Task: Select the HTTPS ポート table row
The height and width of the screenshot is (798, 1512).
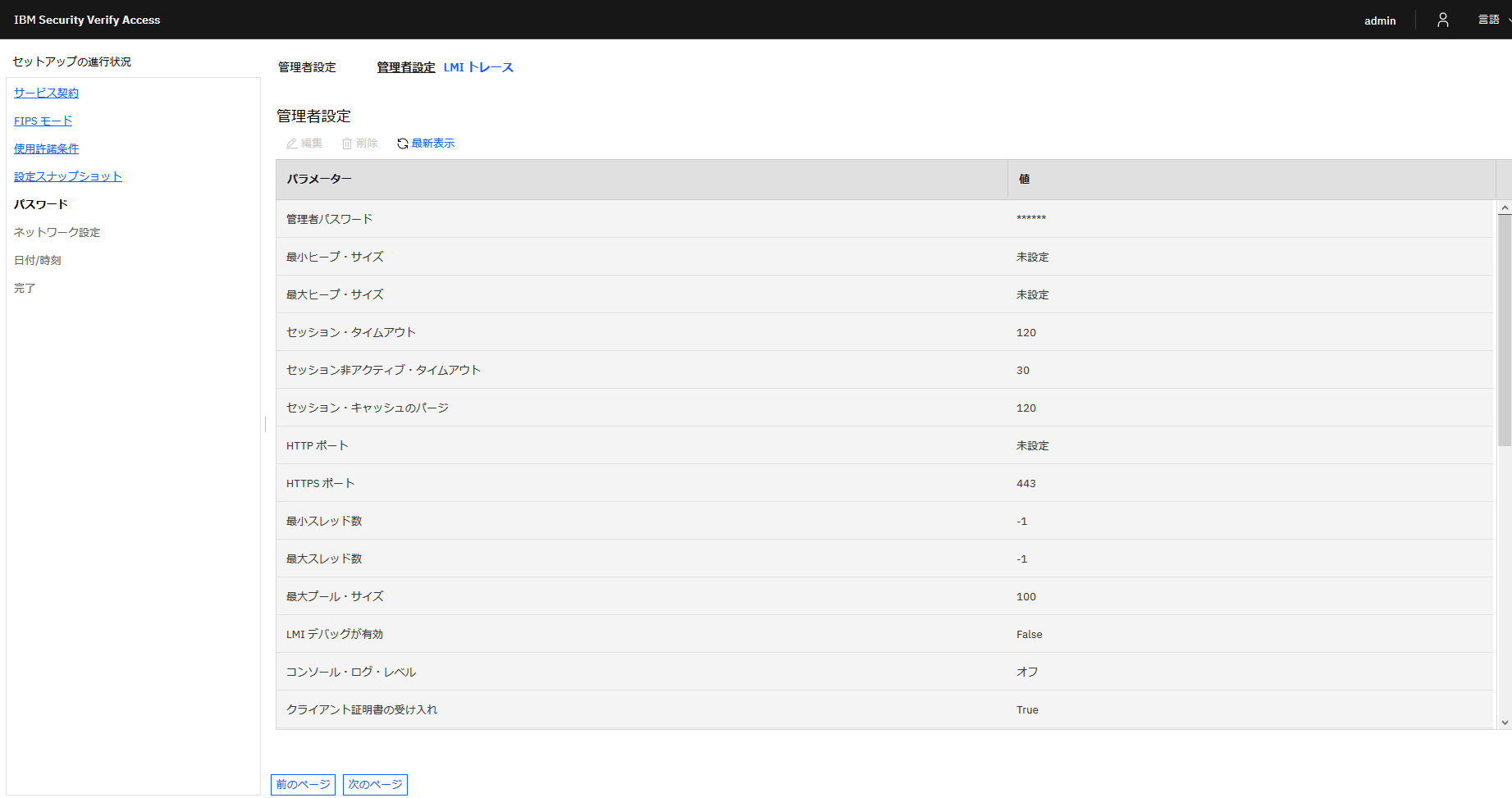Action: coord(574,483)
